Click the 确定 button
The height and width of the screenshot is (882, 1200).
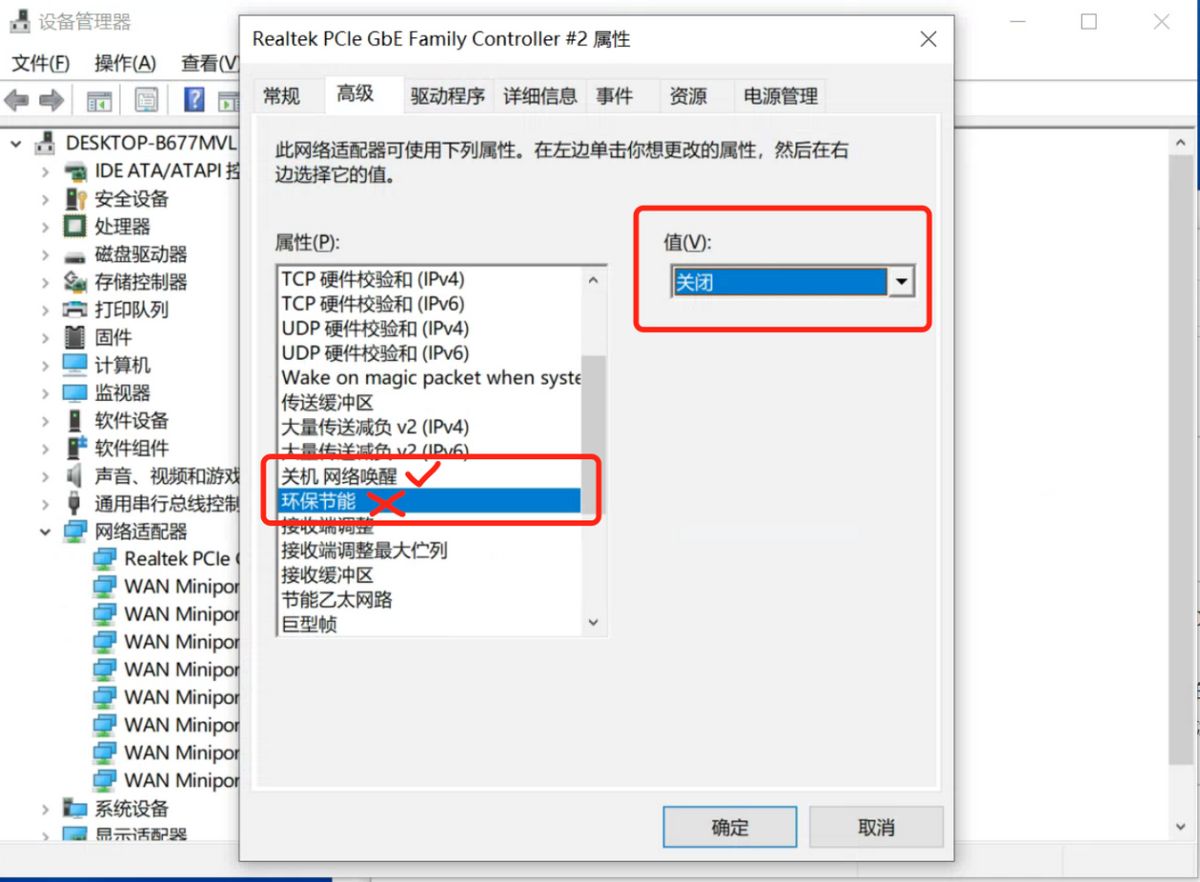(x=729, y=827)
